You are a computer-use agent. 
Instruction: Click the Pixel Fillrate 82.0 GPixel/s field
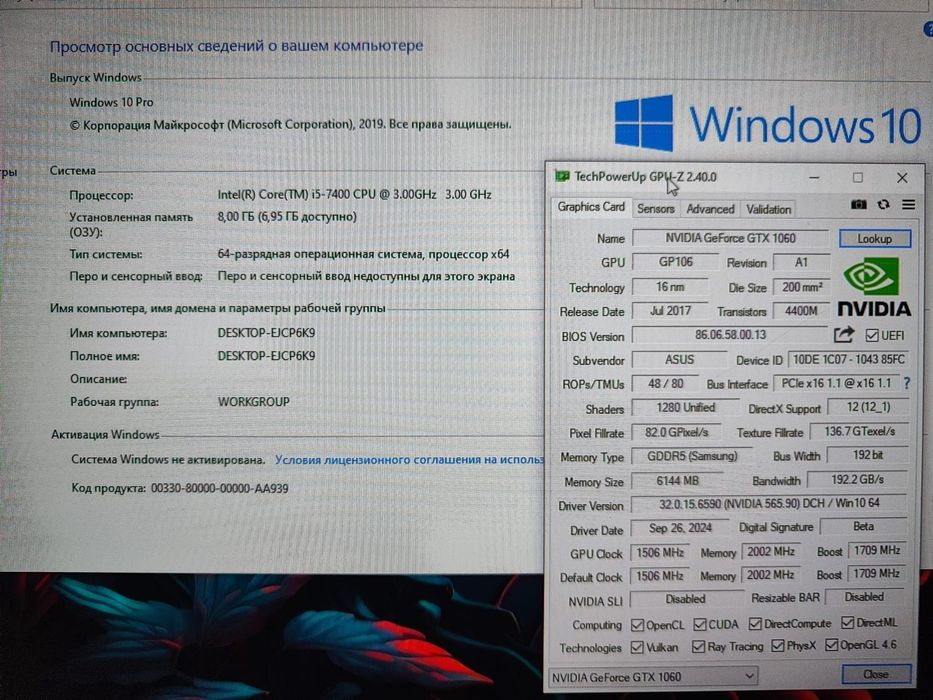tap(677, 432)
